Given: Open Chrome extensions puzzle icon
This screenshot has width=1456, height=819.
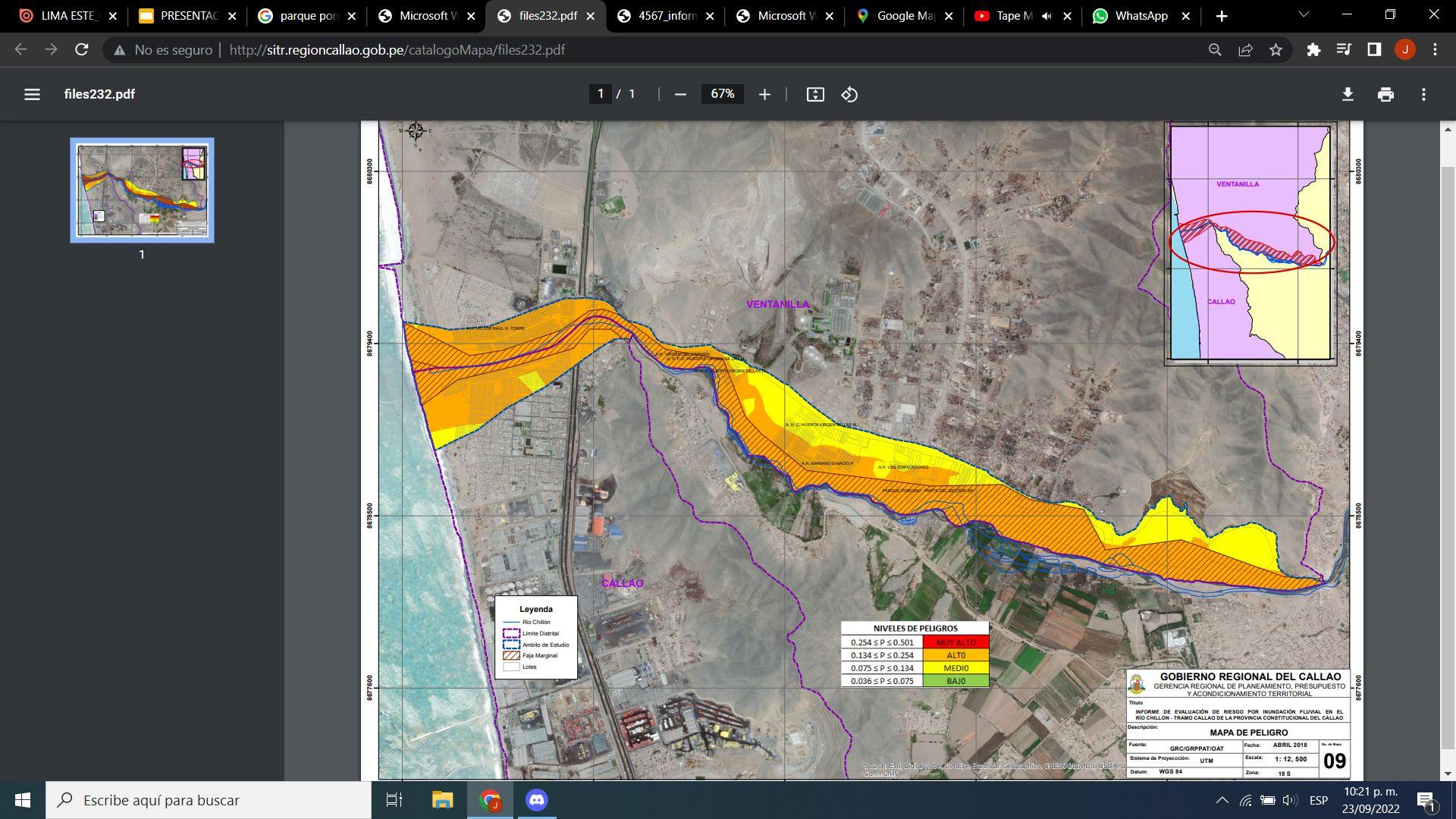Looking at the screenshot, I should coord(1313,50).
